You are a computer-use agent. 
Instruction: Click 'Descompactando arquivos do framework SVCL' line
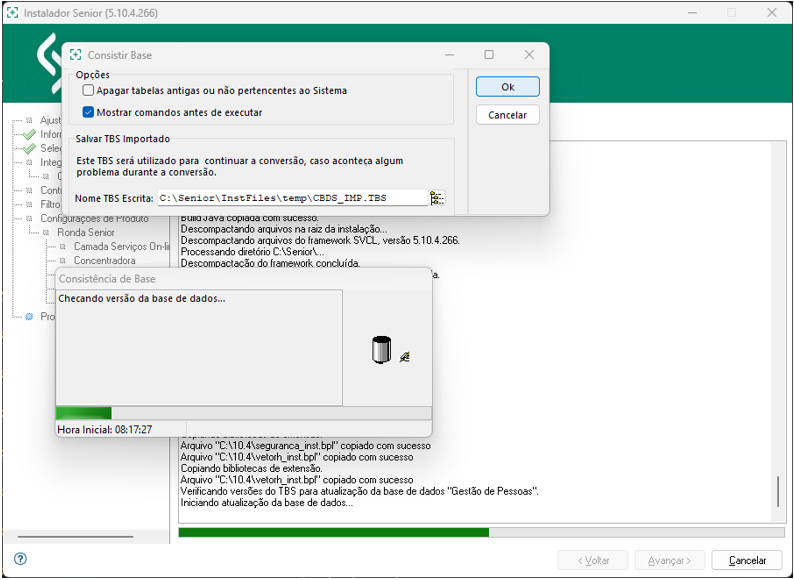click(x=320, y=241)
